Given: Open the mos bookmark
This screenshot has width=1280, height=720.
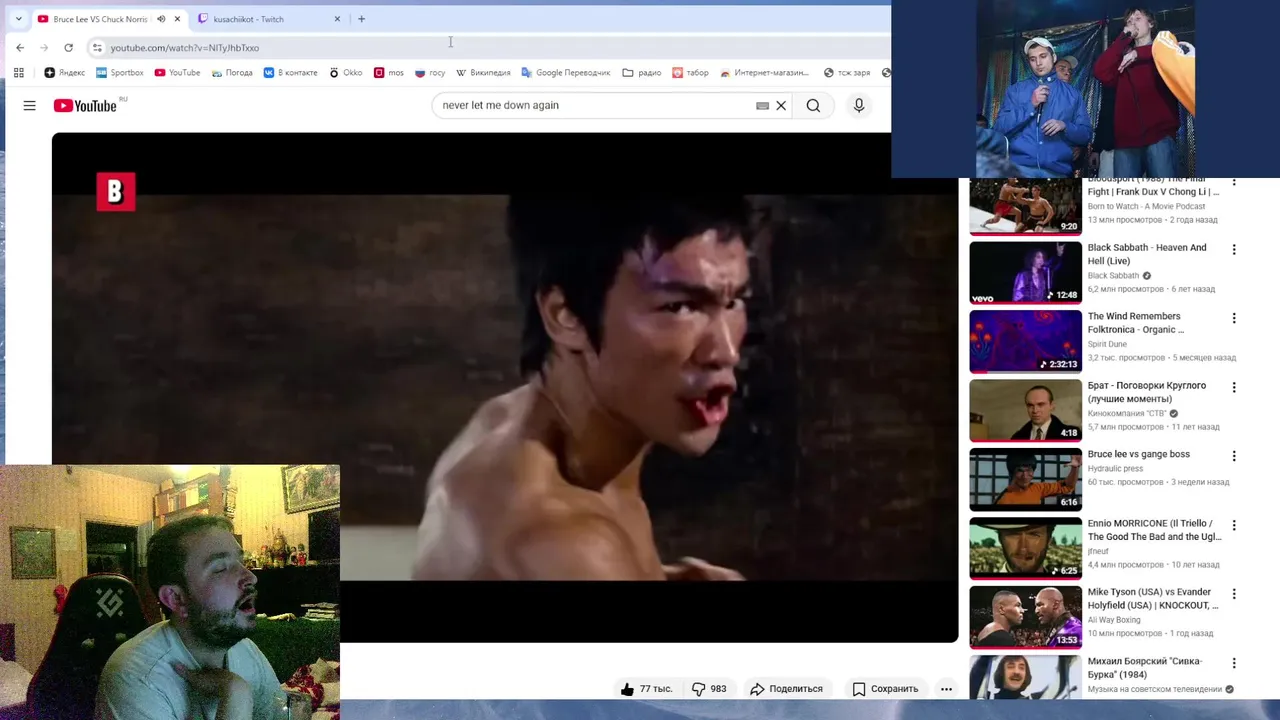Looking at the screenshot, I should coord(389,73).
